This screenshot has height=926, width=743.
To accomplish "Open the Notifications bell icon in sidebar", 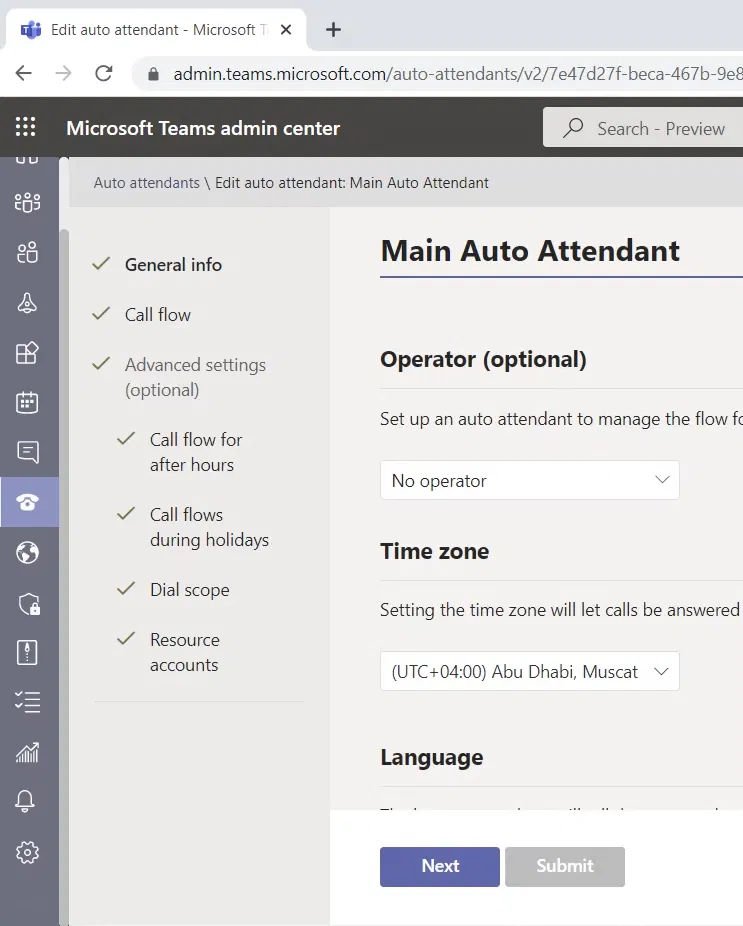I will 28,801.
